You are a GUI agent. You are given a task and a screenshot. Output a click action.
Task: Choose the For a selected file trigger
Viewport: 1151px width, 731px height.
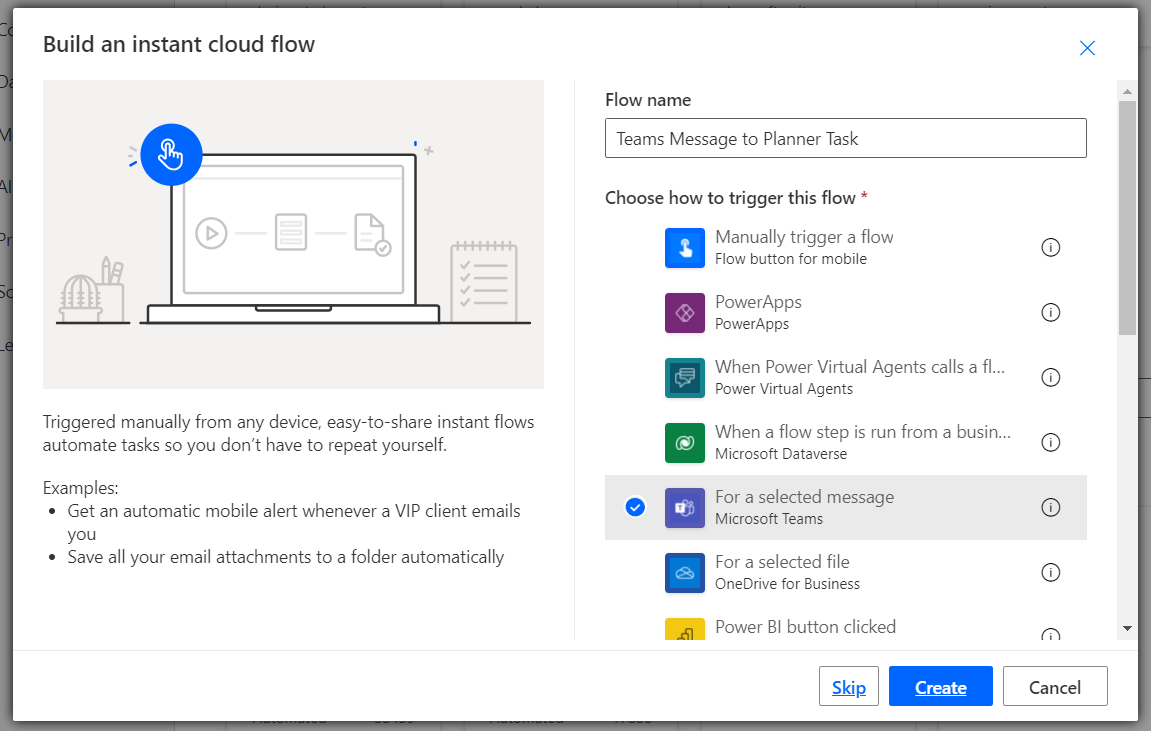pyautogui.click(x=845, y=572)
